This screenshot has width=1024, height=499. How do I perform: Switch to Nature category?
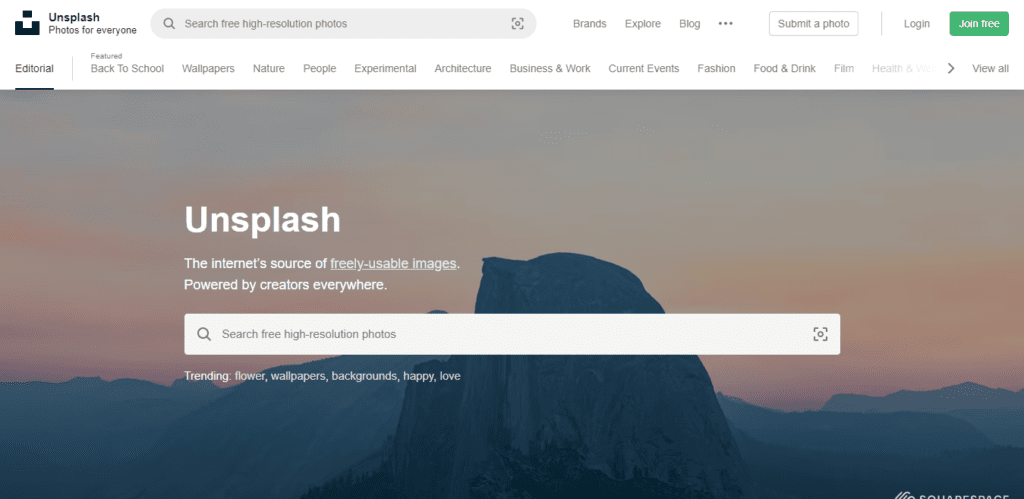269,69
